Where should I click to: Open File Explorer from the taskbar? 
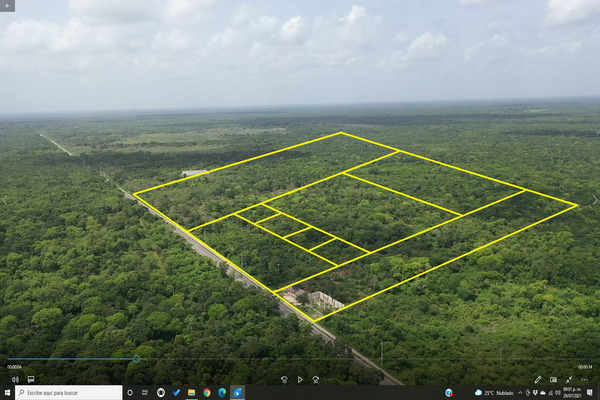pyautogui.click(x=191, y=393)
